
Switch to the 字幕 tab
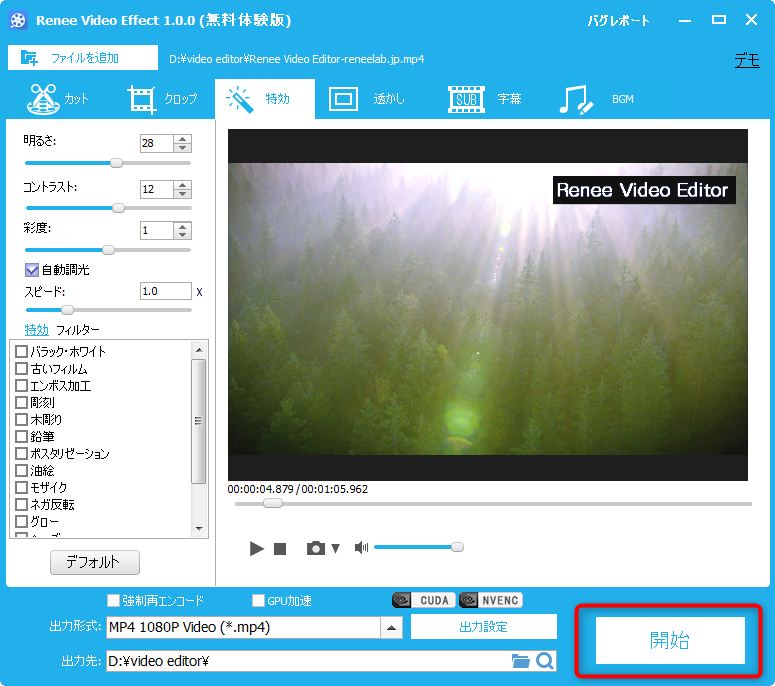(484, 99)
